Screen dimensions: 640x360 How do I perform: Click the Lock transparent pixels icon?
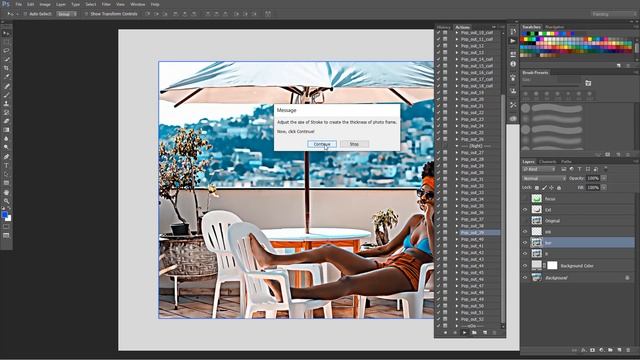pyautogui.click(x=537, y=188)
